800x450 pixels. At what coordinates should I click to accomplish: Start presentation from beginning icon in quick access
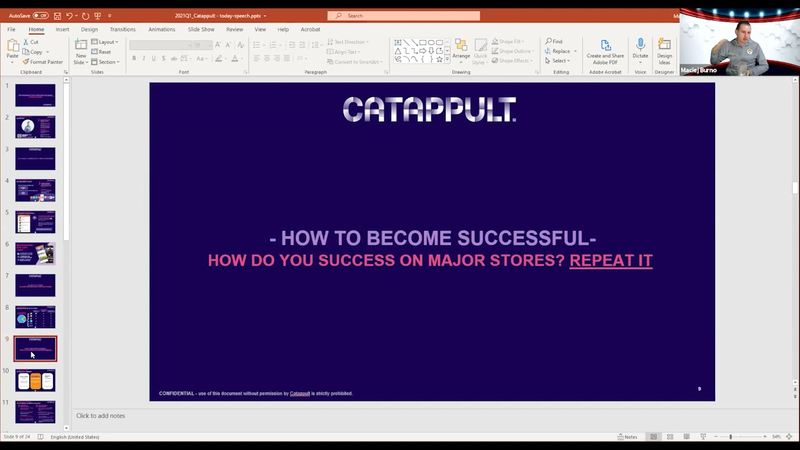[97, 16]
